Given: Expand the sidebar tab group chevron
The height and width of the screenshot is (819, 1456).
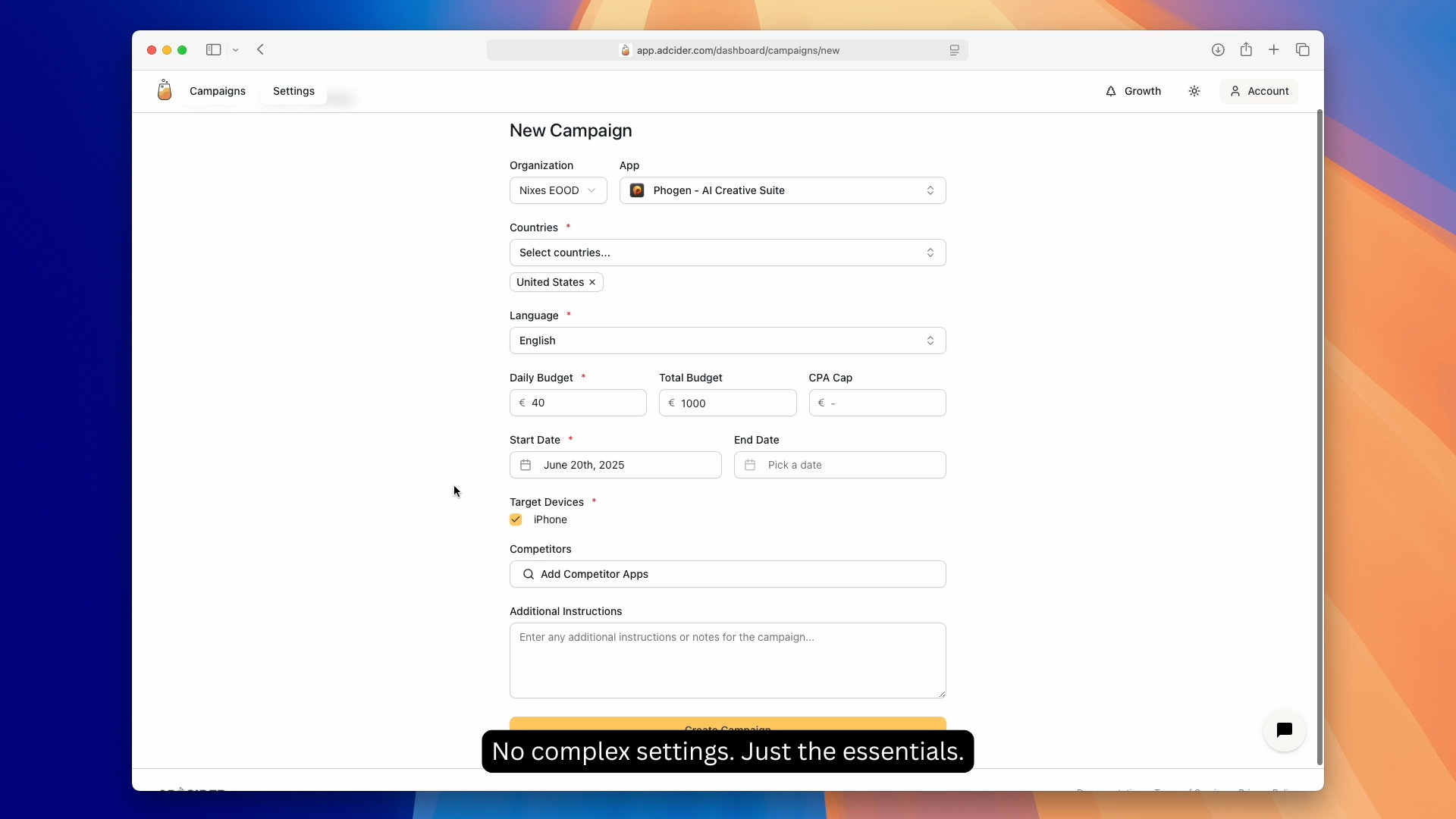Looking at the screenshot, I should 236,50.
